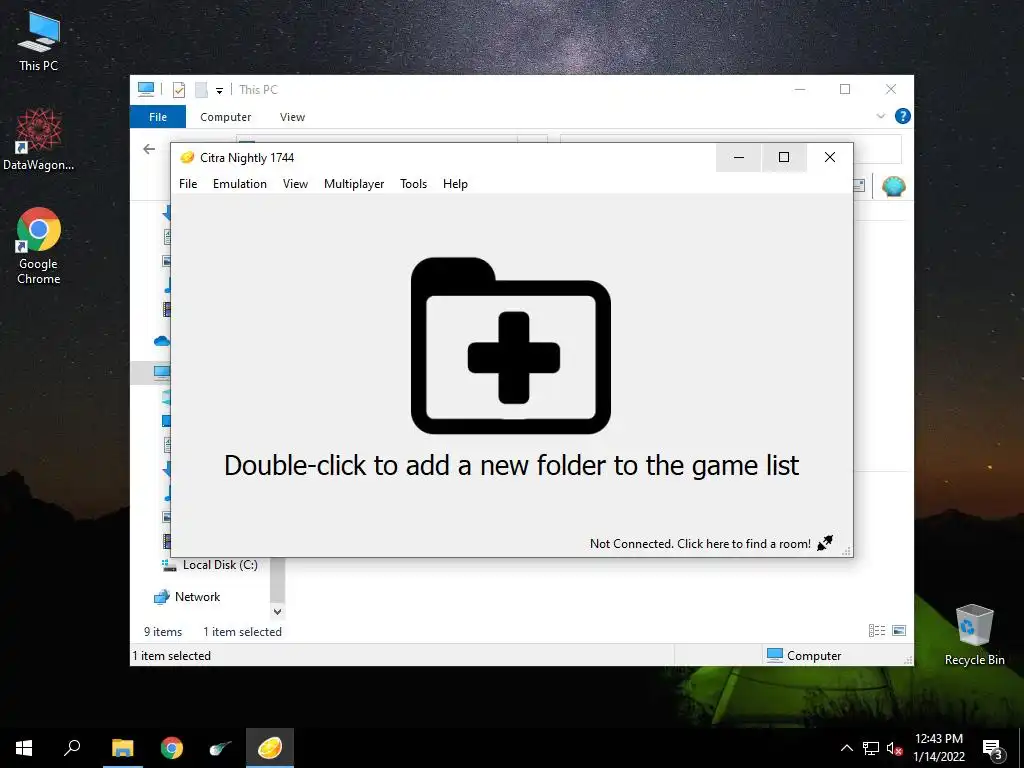Viewport: 1024px width, 768px height.
Task: Open the Help menu in Citra
Action: coord(455,184)
